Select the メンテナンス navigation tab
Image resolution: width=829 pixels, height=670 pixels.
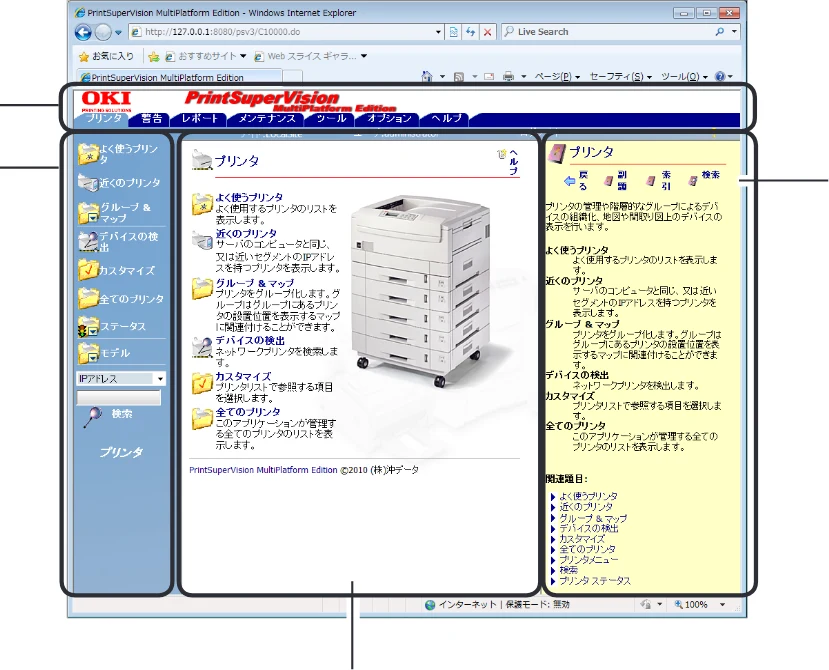click(x=267, y=119)
